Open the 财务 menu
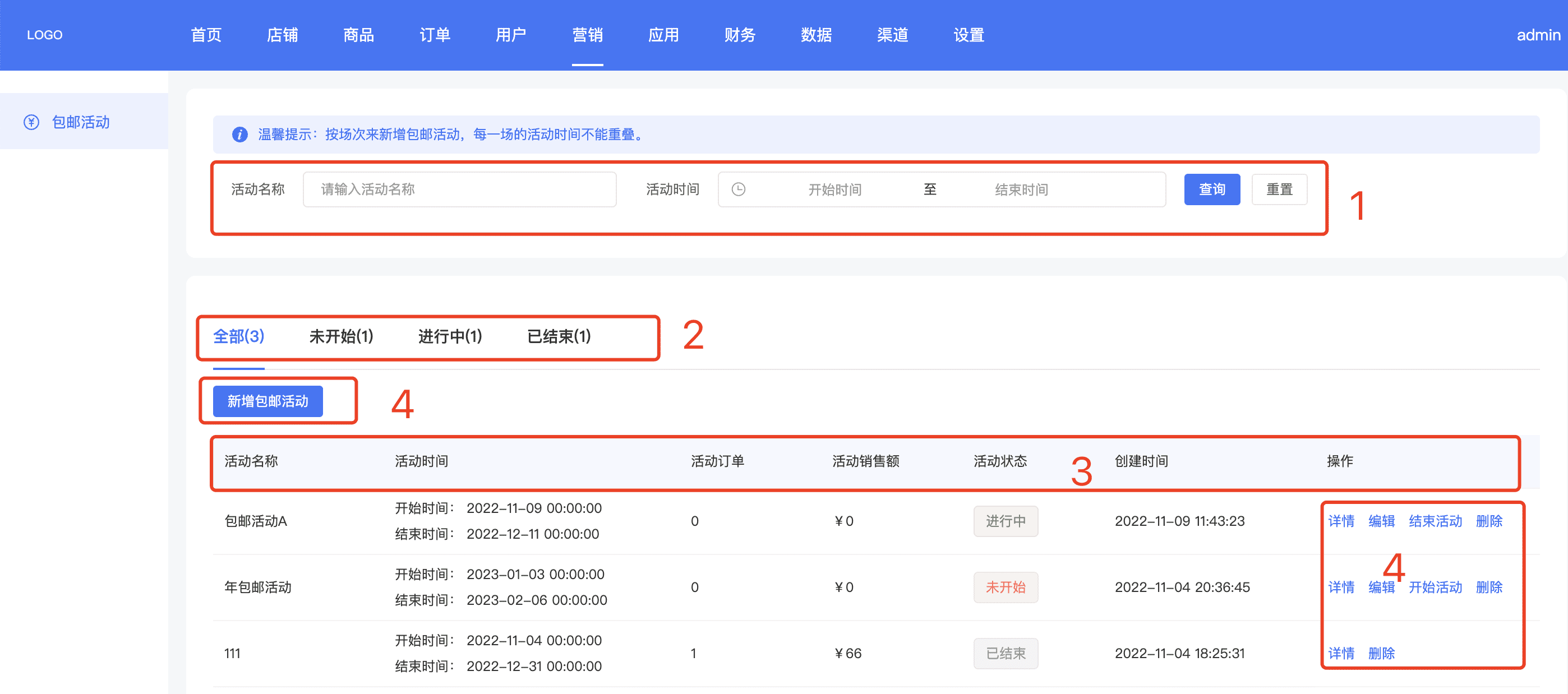 [x=740, y=35]
